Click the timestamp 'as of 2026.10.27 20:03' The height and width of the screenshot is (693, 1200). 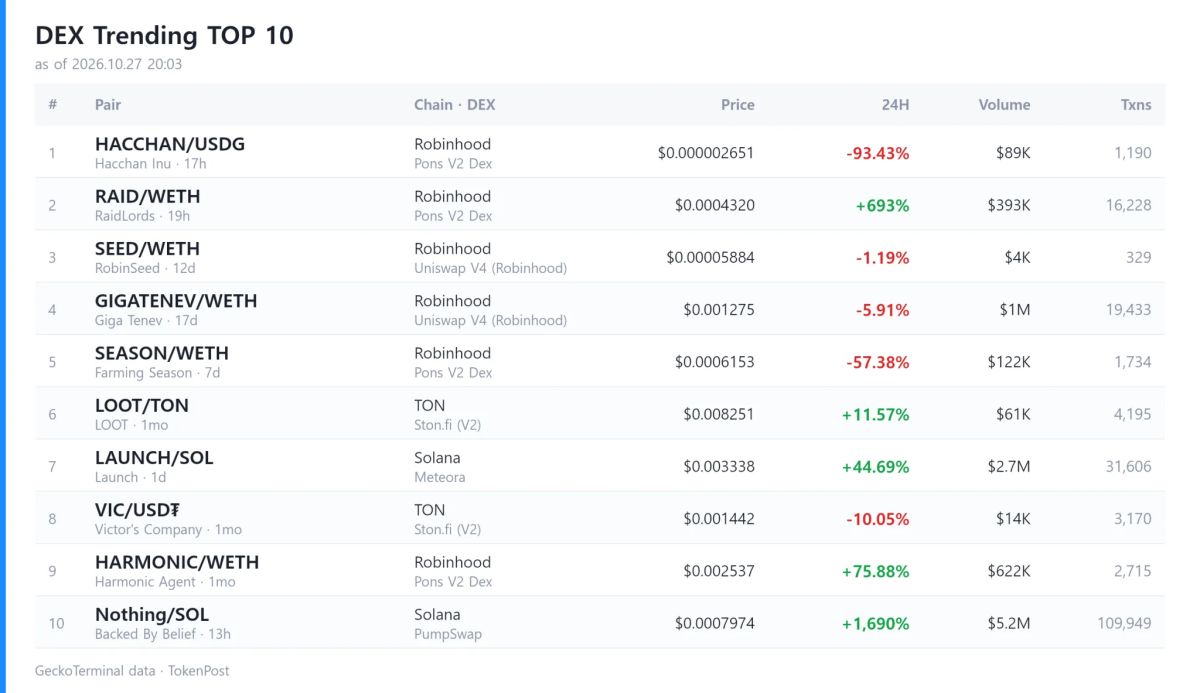[x=108, y=64]
